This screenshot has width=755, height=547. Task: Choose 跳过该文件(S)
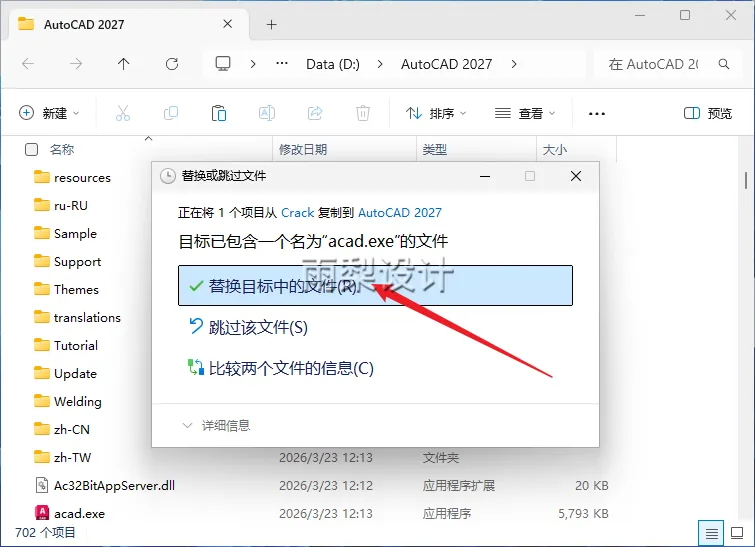(249, 327)
